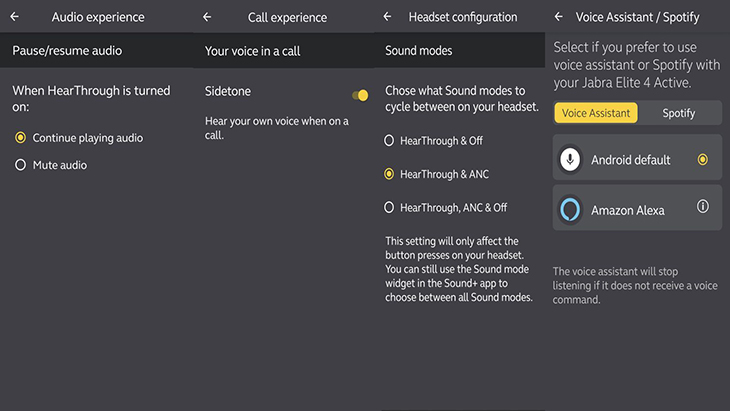The image size is (730, 411).
Task: Click the Android default label
Action: click(630, 160)
